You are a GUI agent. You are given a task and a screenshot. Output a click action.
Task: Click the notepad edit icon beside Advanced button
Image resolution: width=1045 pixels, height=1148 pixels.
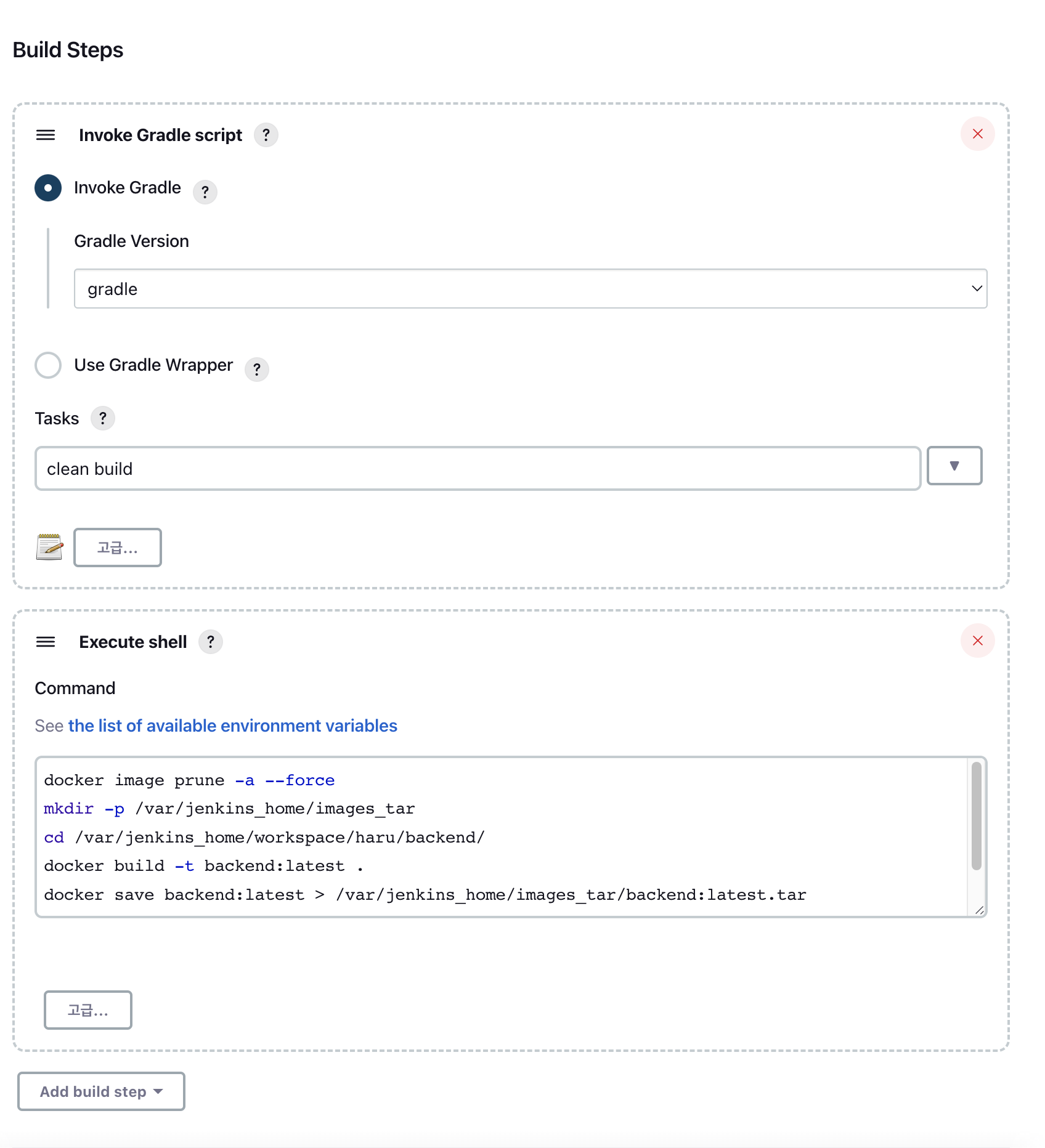[x=49, y=547]
